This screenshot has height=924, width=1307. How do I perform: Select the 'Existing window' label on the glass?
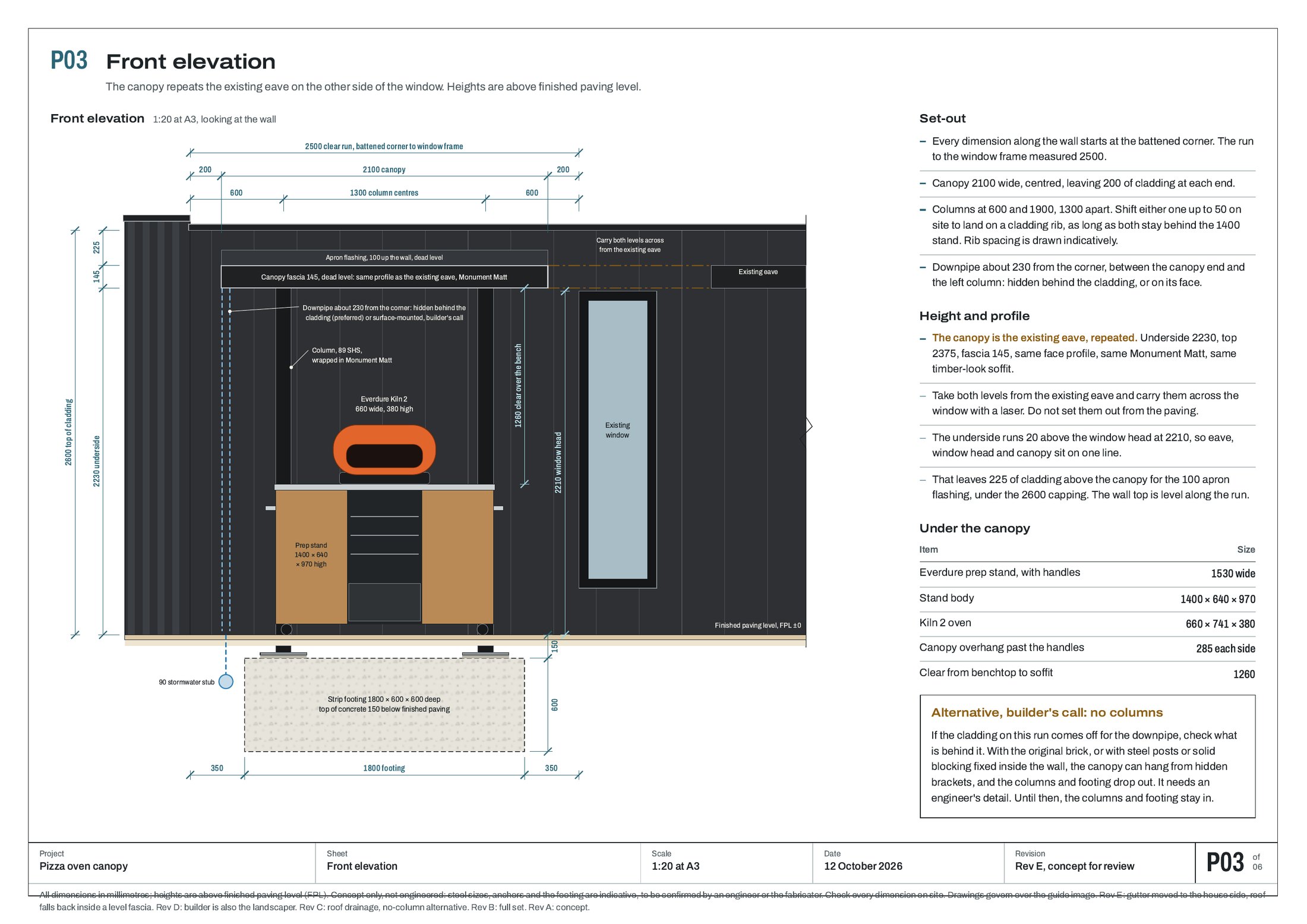click(x=617, y=430)
